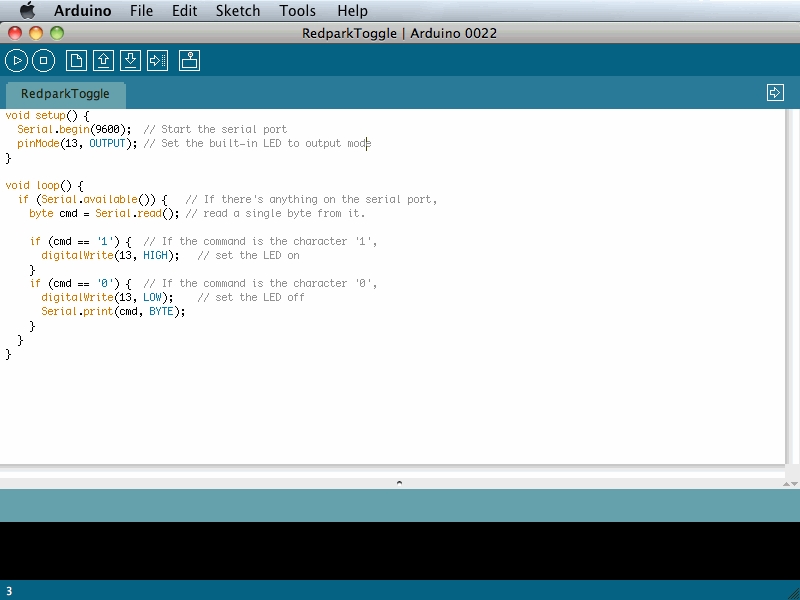Screen dimensions: 800x600
Task: Open the tab menu arrow button
Action: pos(775,93)
